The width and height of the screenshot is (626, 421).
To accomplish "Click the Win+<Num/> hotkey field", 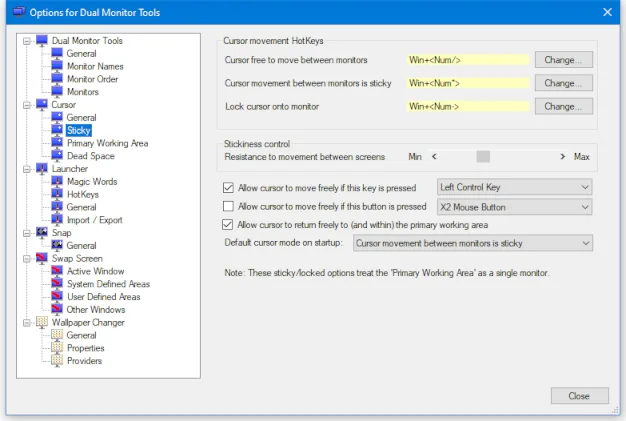I will (468, 60).
